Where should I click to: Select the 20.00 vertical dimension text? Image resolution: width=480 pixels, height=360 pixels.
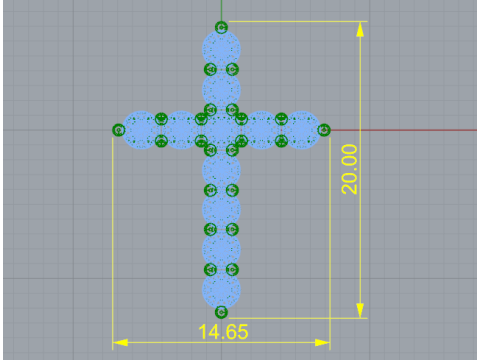(x=350, y=169)
